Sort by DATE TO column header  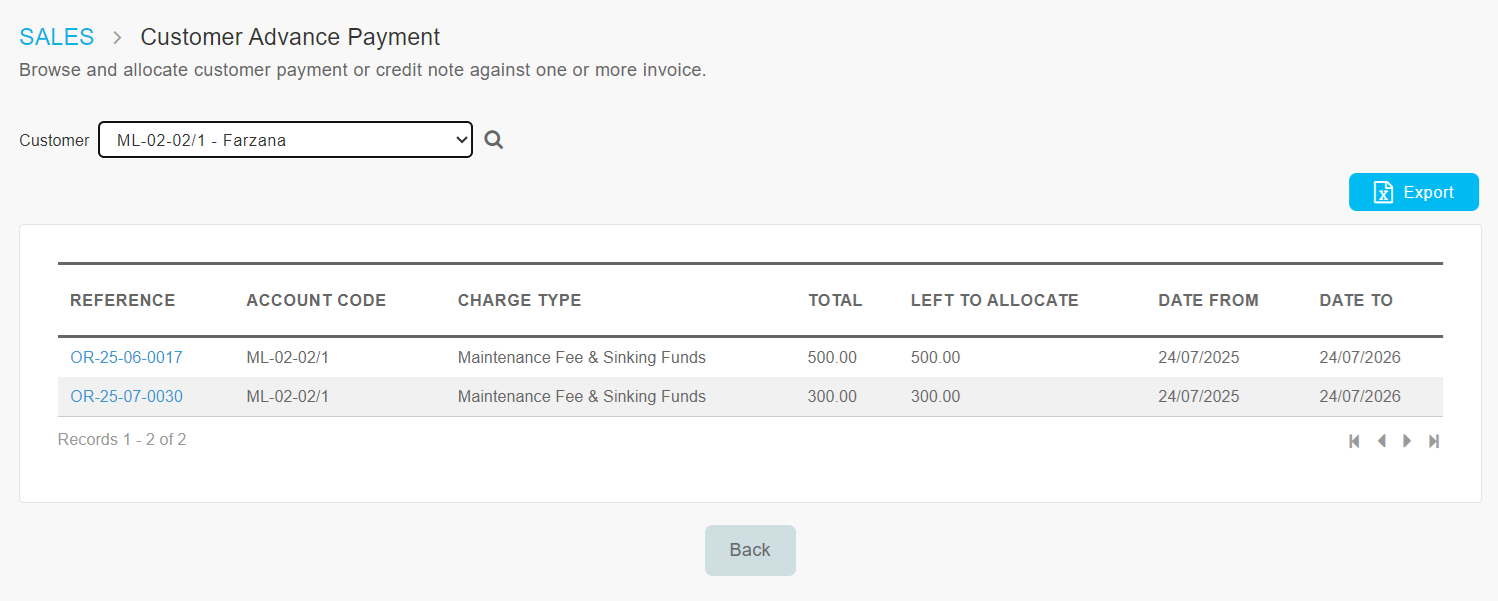point(1356,300)
